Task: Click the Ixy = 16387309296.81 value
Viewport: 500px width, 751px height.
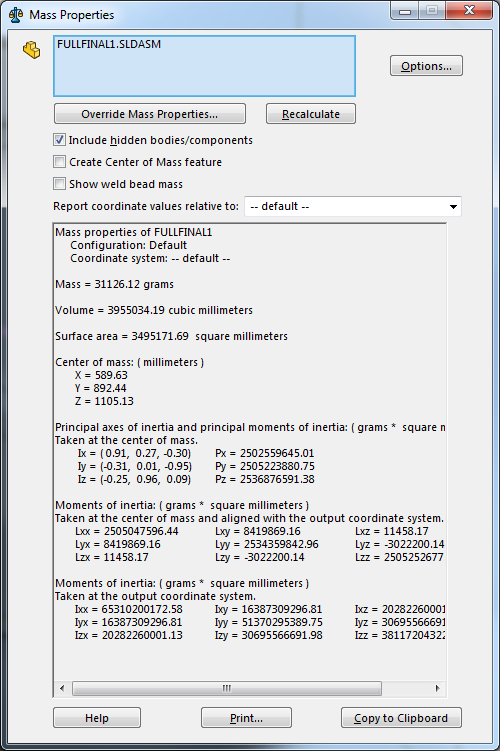Action: pyautogui.click(x=269, y=609)
